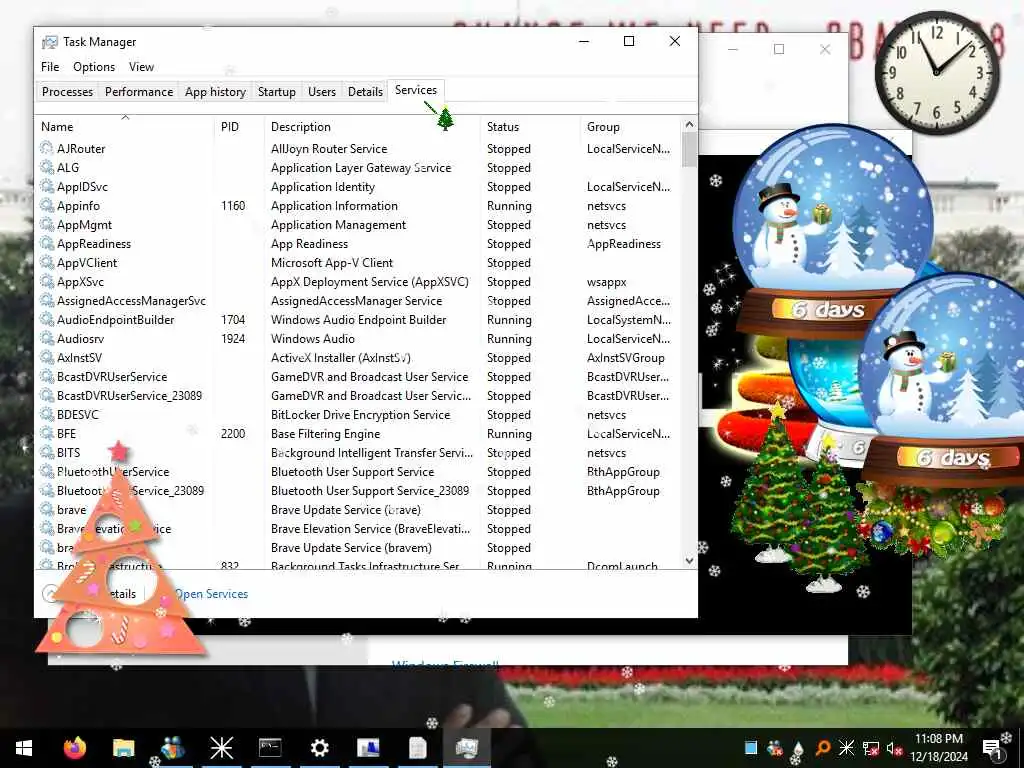Select the Audiosrv service icon

(x=46, y=338)
